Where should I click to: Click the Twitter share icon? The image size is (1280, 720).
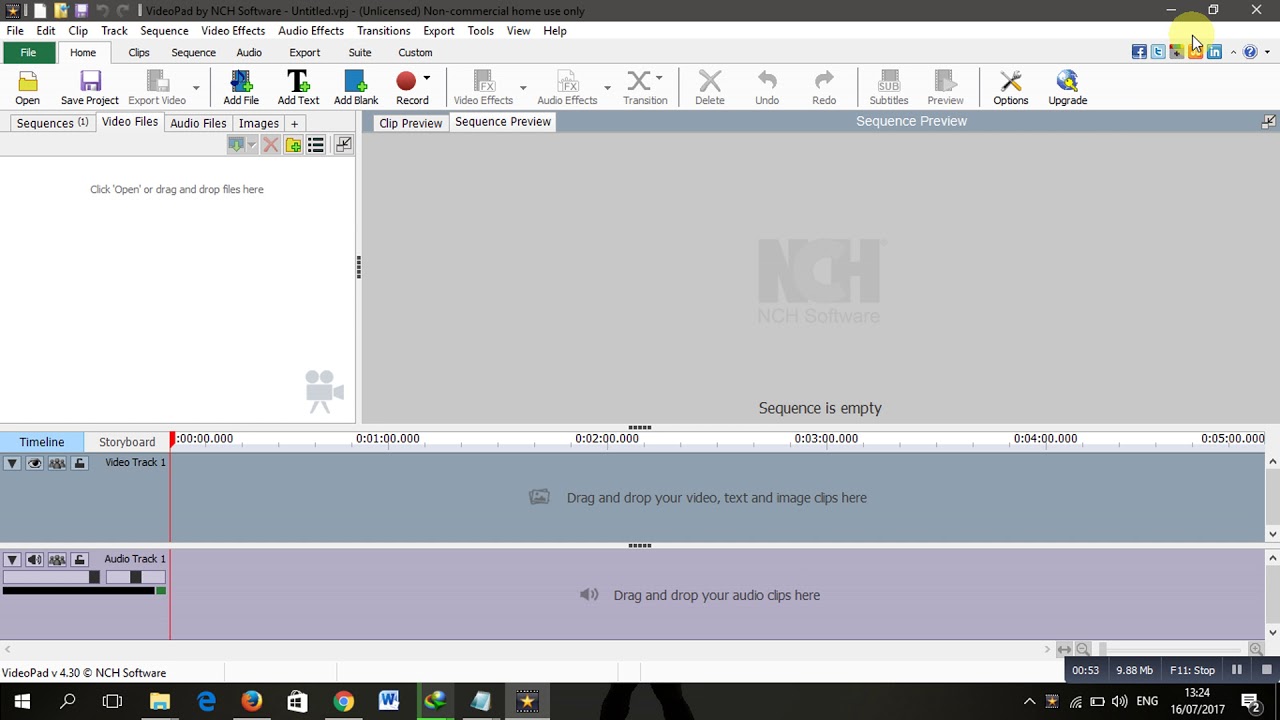point(1158,52)
